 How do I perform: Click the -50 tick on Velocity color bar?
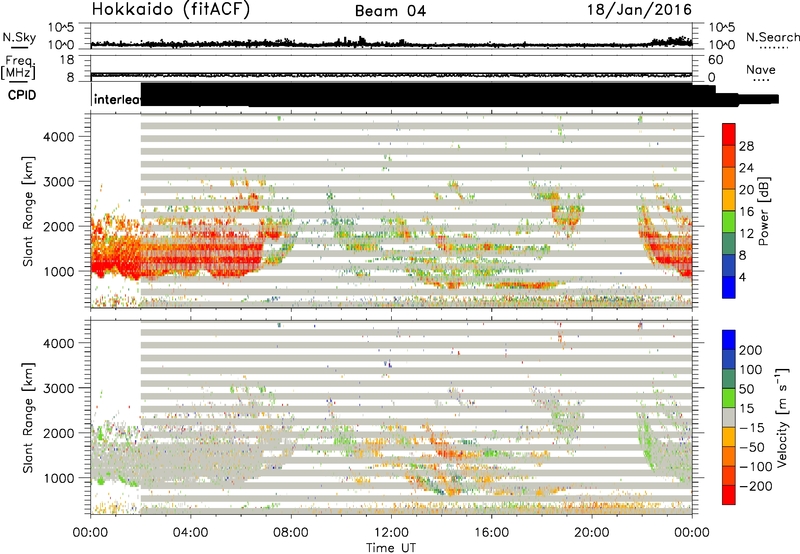752,447
